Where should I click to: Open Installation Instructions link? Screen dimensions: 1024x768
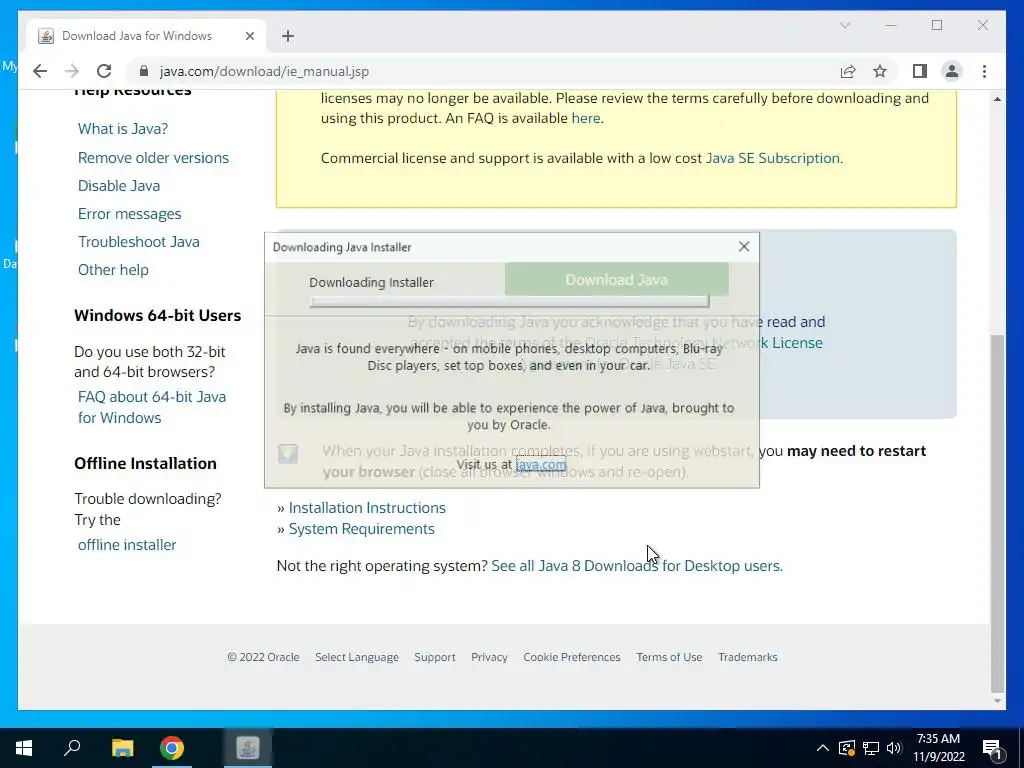pos(367,507)
